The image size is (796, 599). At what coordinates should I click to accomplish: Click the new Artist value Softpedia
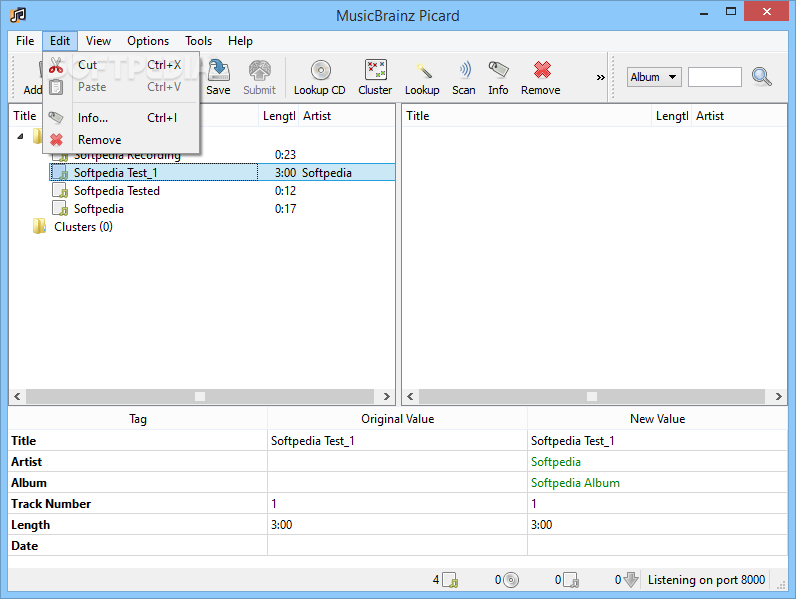pos(556,462)
